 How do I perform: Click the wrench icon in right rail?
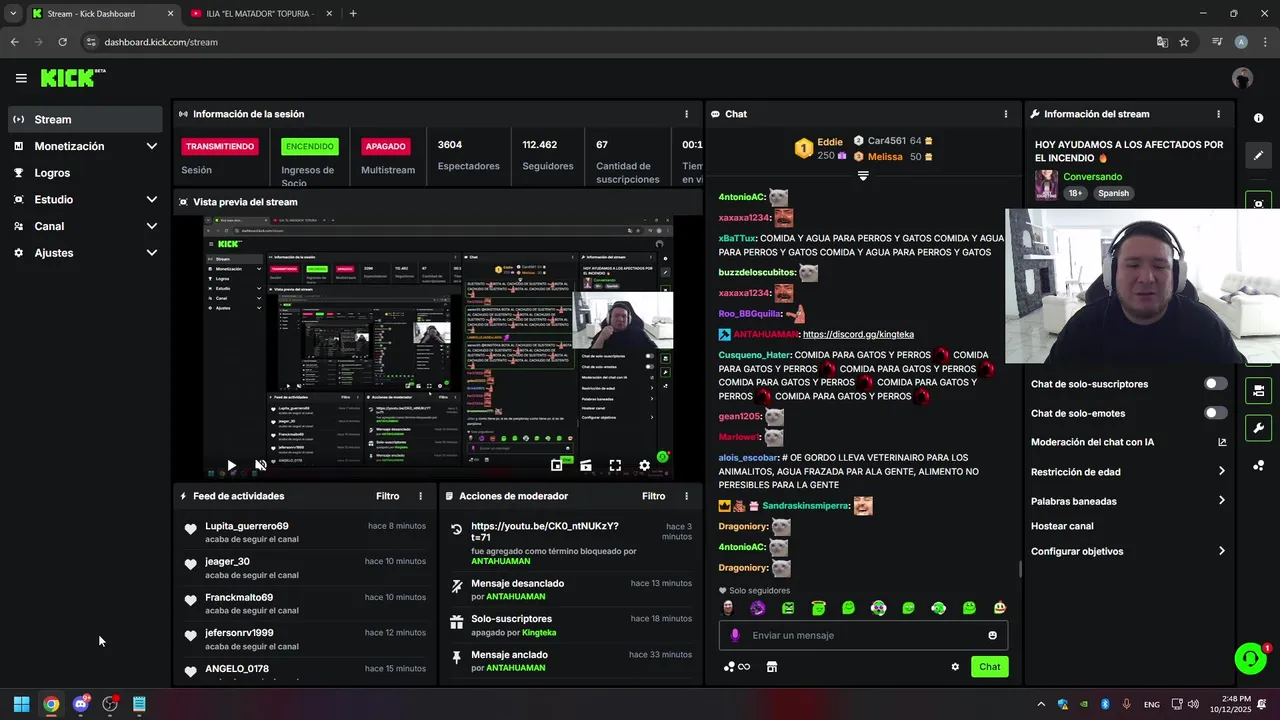click(1258, 428)
